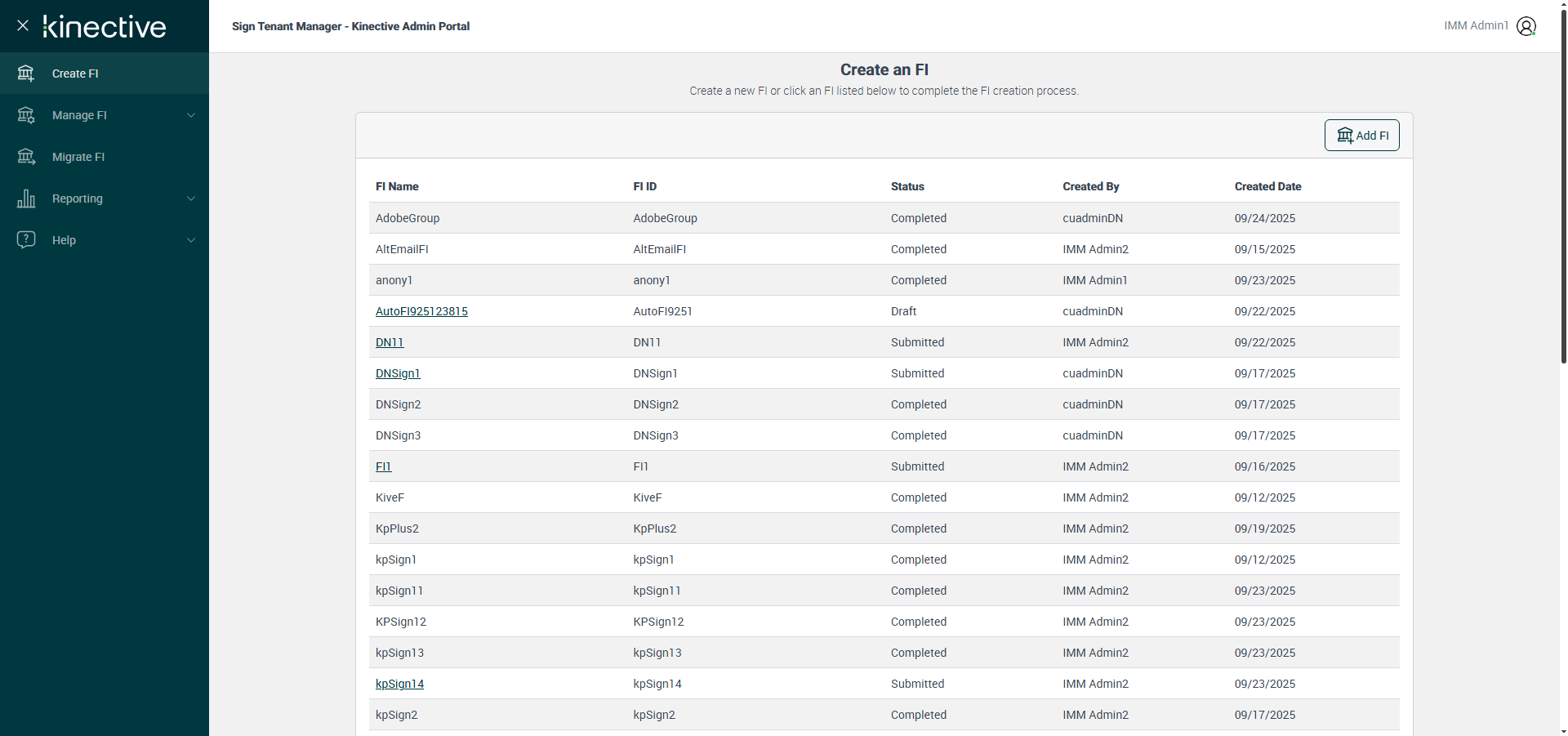The height and width of the screenshot is (736, 1568).
Task: Click the Reporting bar chart icon
Action: click(26, 198)
